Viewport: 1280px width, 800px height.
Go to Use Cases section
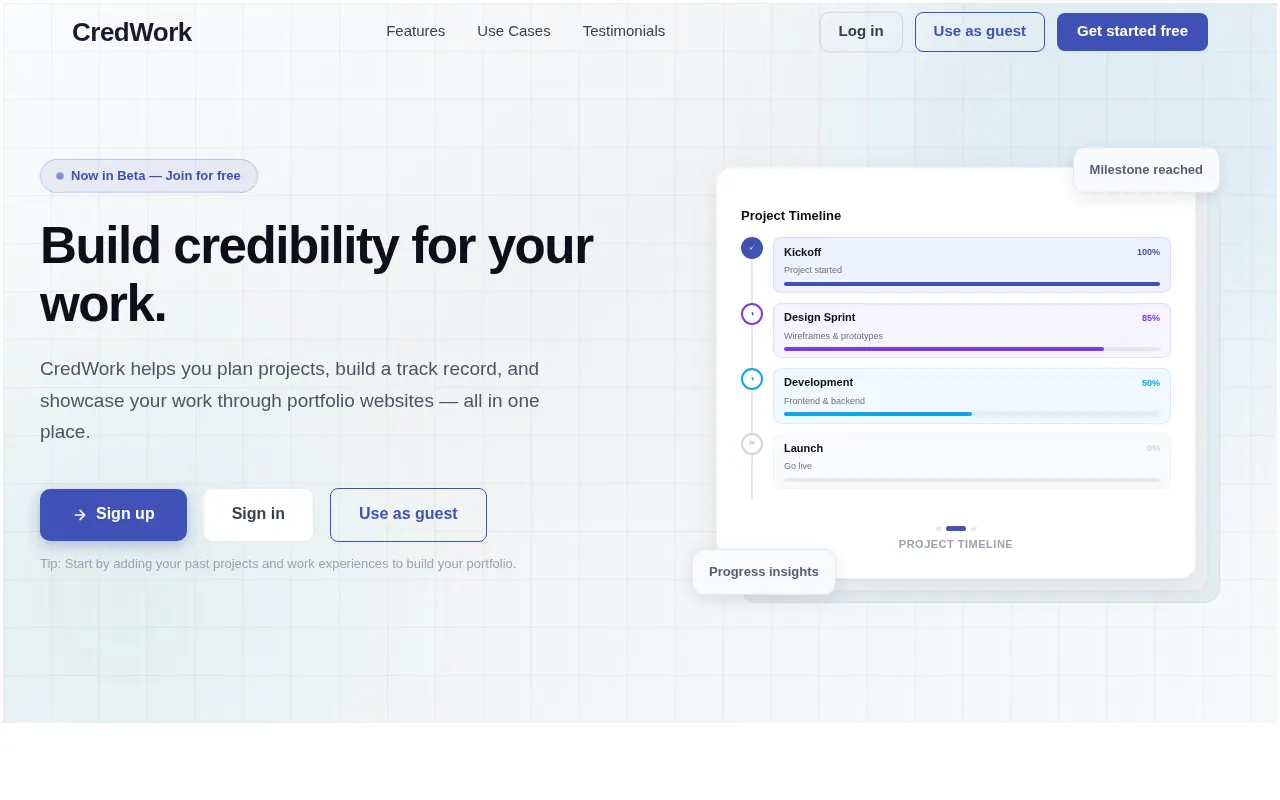(x=514, y=31)
